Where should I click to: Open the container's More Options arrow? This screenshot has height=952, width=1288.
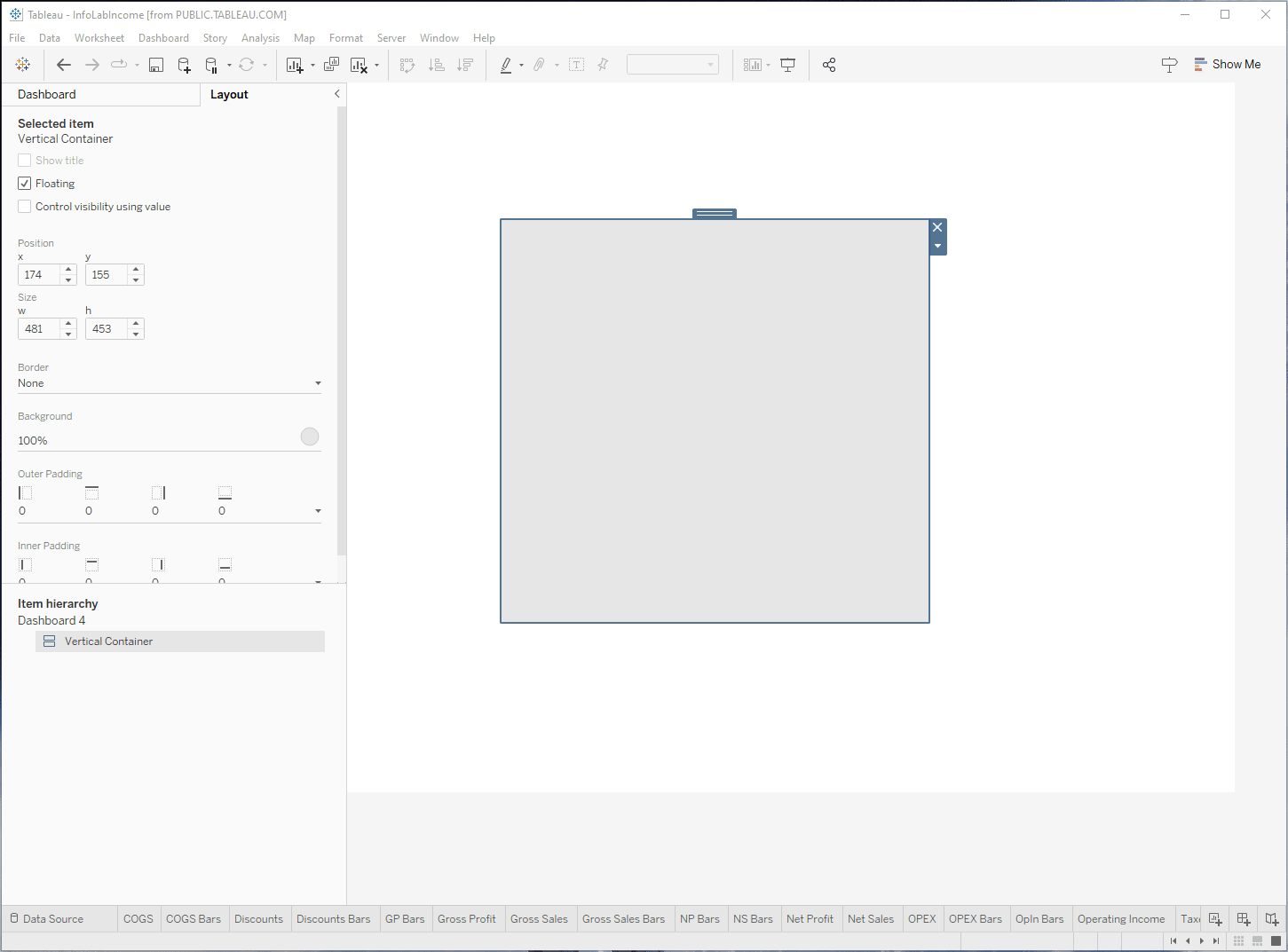(x=937, y=247)
